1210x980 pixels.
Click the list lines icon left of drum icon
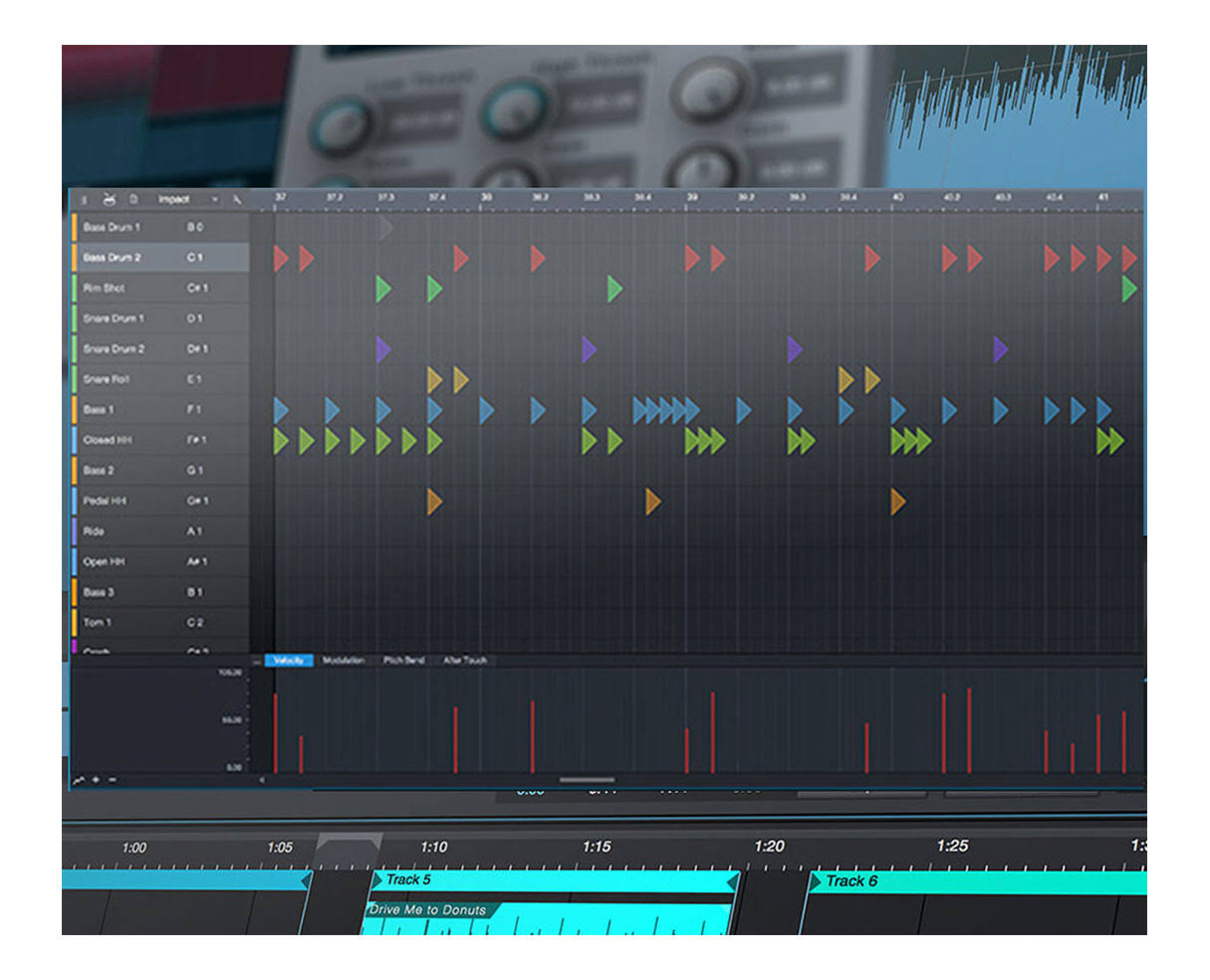pyautogui.click(x=84, y=199)
